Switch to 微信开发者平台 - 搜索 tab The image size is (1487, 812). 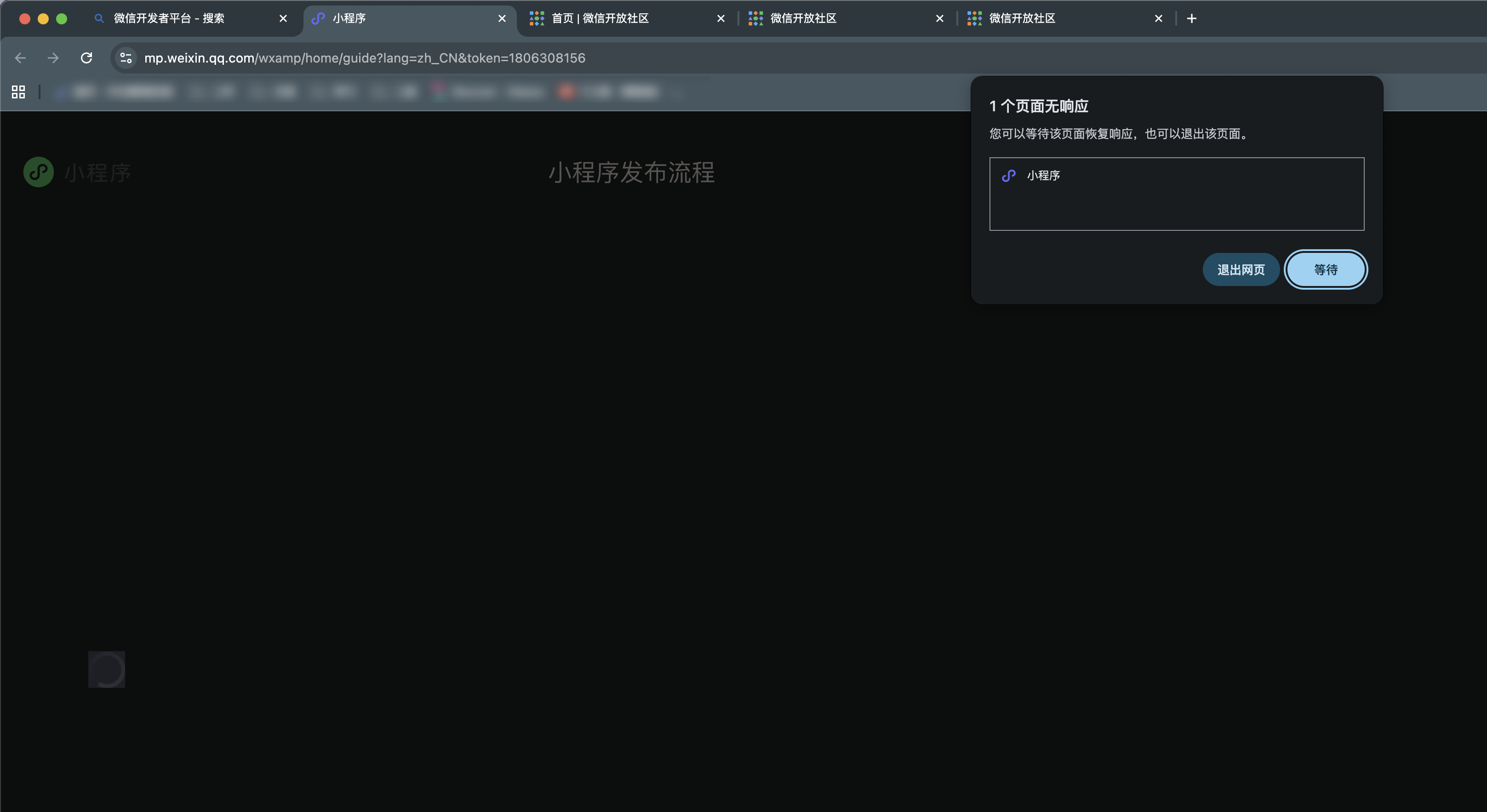[169, 18]
